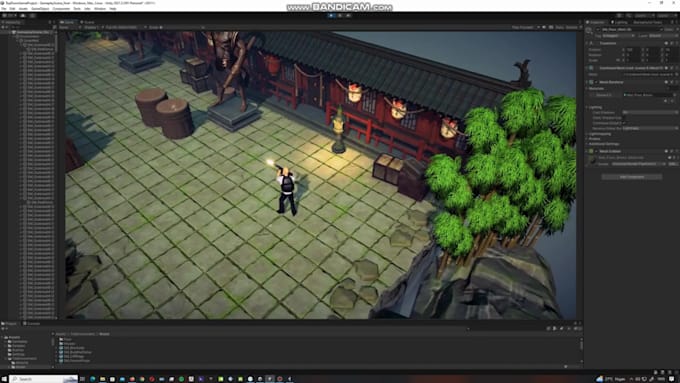Open the Edit menu
This screenshot has height=383, width=680.
tap(12, 8)
